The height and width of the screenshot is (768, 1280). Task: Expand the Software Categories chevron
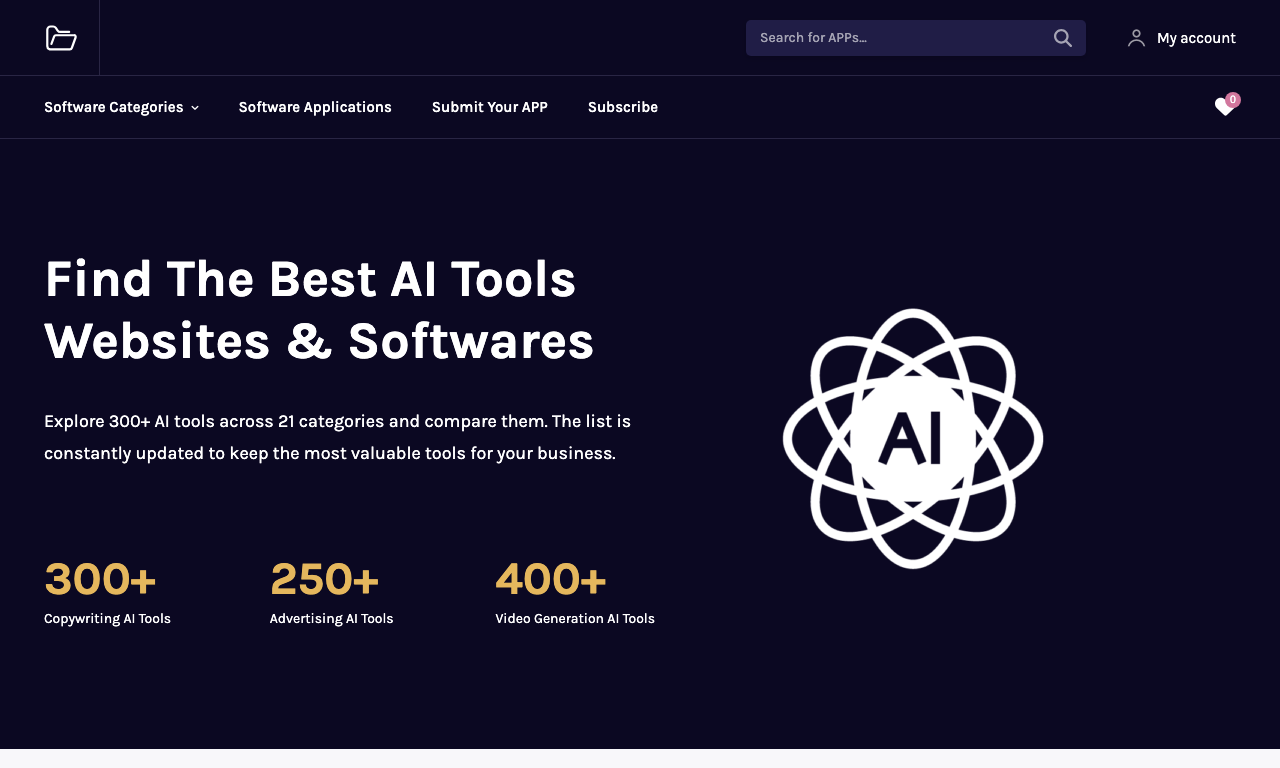point(195,108)
